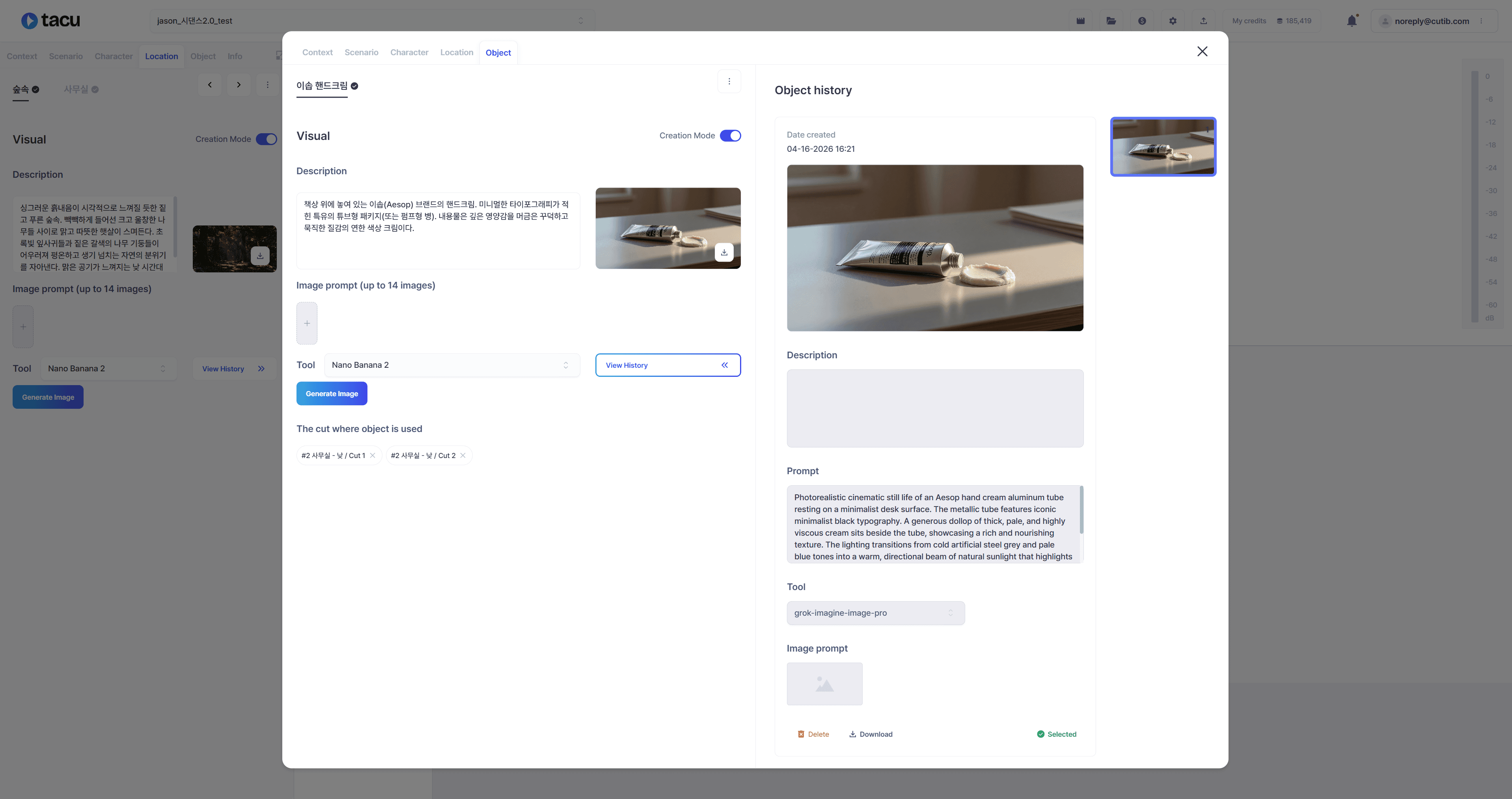Open the three-dot menu in background Location panel
Viewport: 1512px width, 799px height.
pos(268,85)
